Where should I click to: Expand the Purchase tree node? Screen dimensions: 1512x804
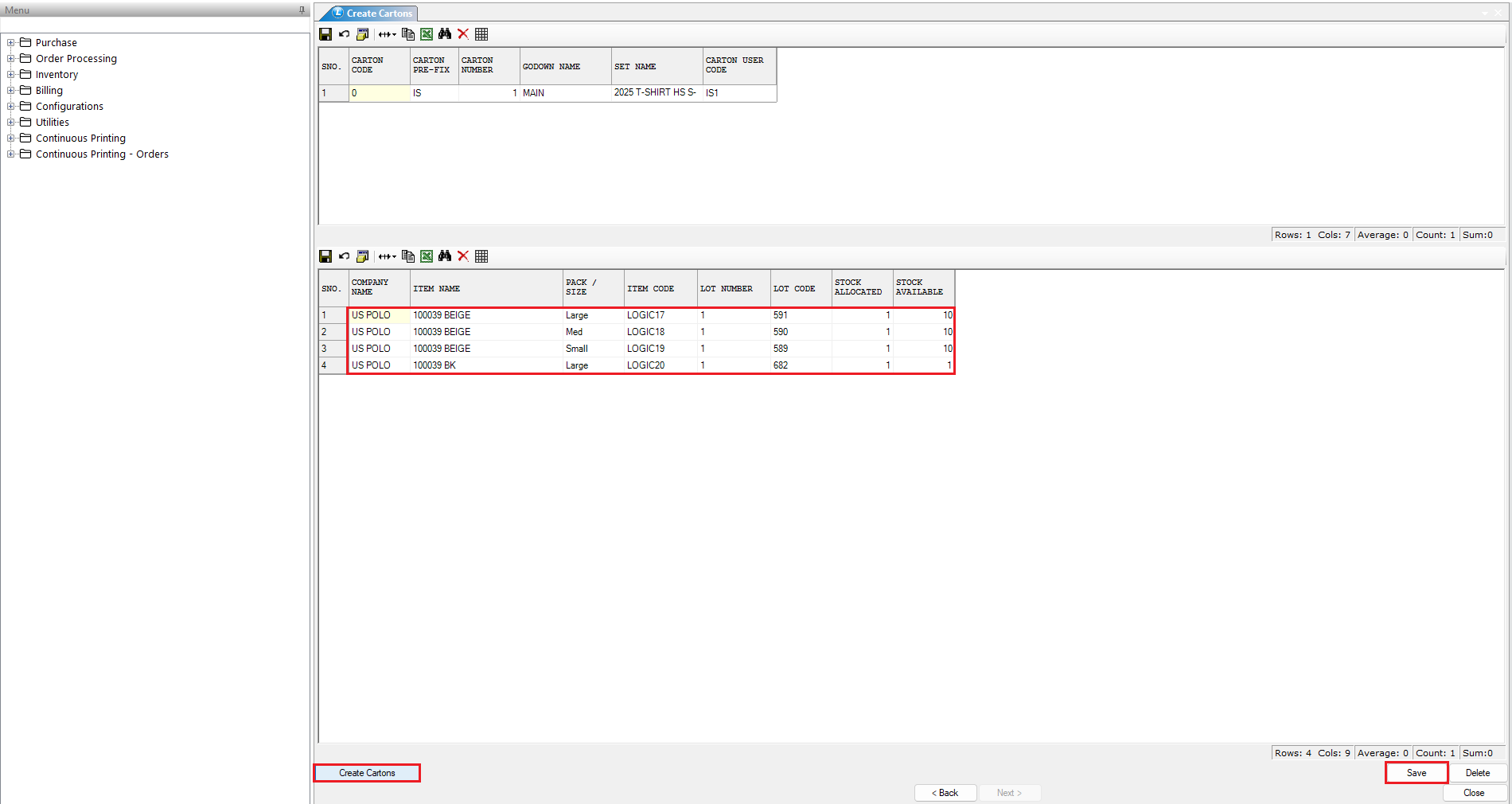tap(11, 43)
